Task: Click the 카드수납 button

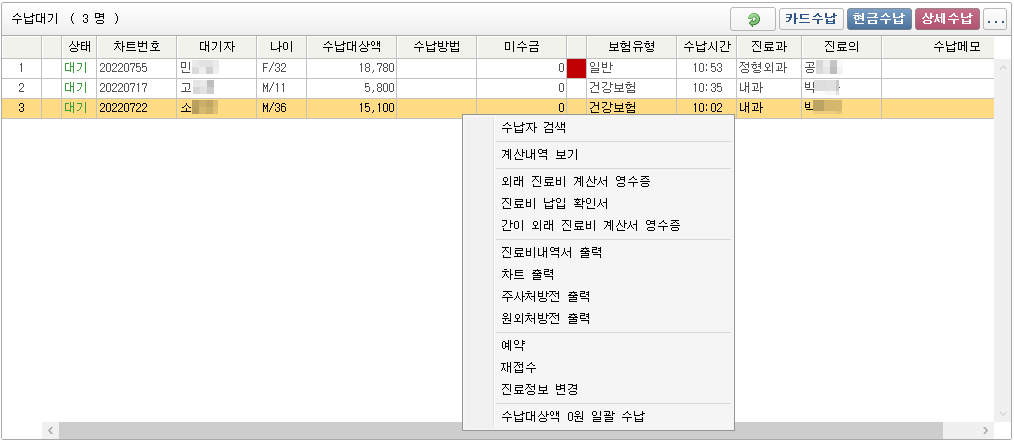Action: pyautogui.click(x=811, y=19)
